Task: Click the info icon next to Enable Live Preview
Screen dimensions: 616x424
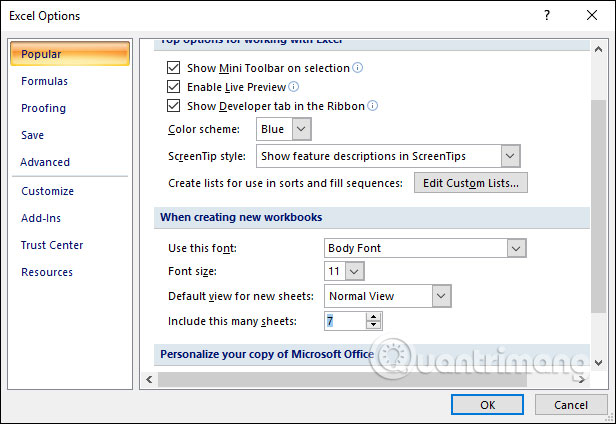Action: coord(293,86)
